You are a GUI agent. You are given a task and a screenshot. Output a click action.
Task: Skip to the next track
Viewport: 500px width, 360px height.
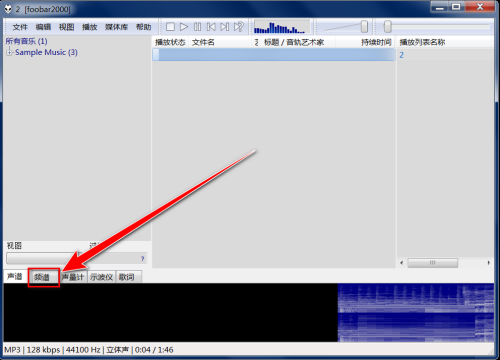(x=225, y=27)
